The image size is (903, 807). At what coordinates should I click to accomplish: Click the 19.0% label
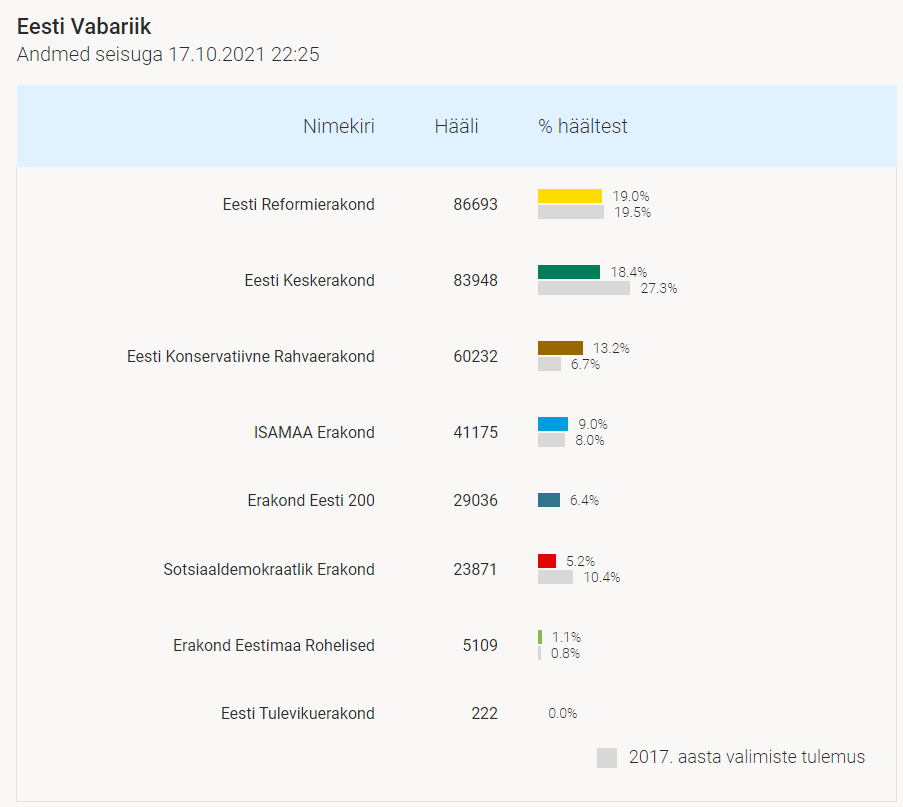click(x=631, y=196)
